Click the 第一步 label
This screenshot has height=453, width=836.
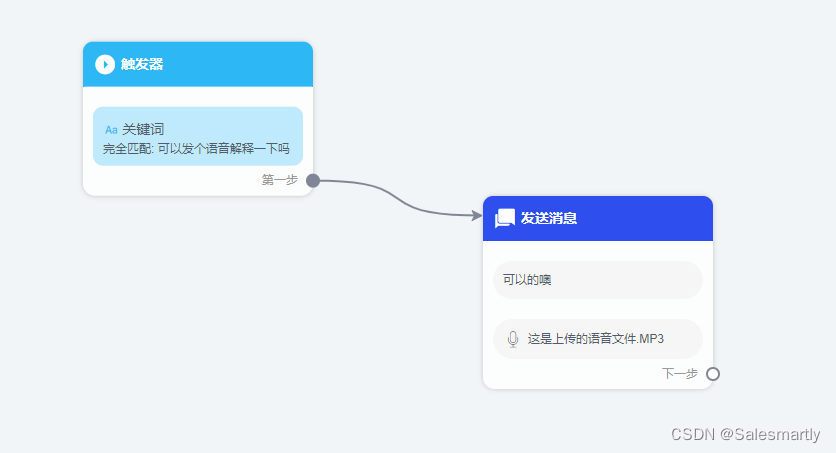coord(279,180)
